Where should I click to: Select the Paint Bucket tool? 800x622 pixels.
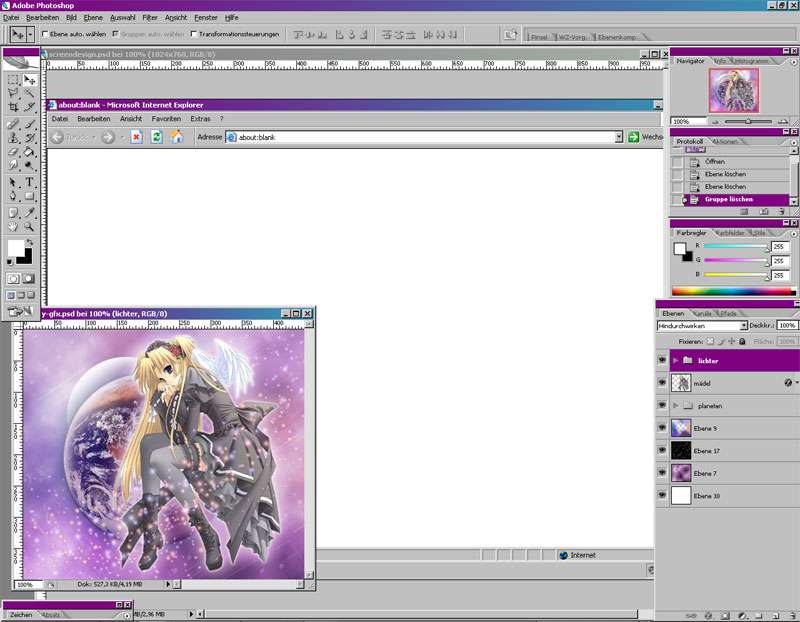[x=29, y=152]
